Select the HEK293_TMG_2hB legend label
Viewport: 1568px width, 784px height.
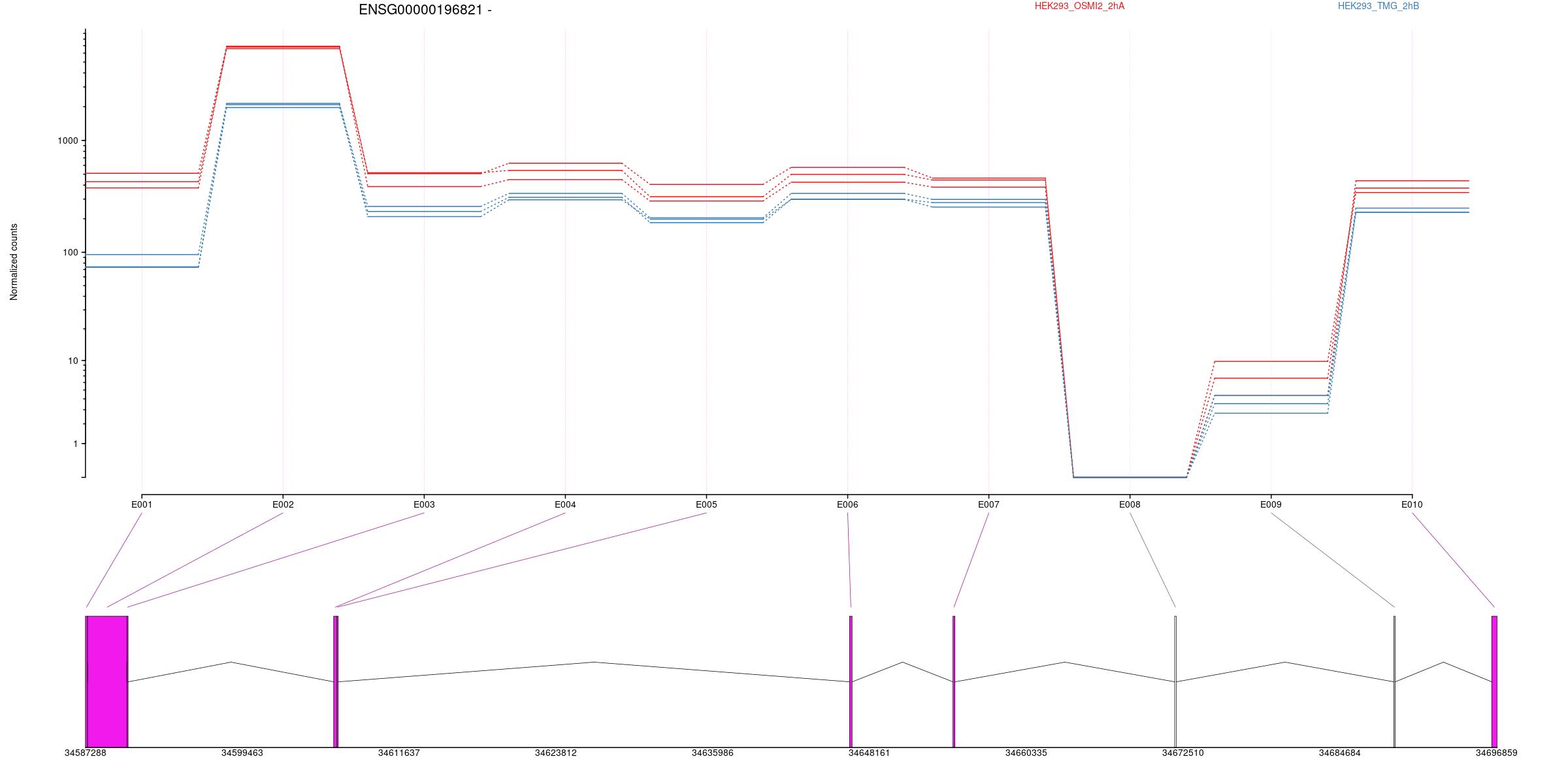point(1379,6)
